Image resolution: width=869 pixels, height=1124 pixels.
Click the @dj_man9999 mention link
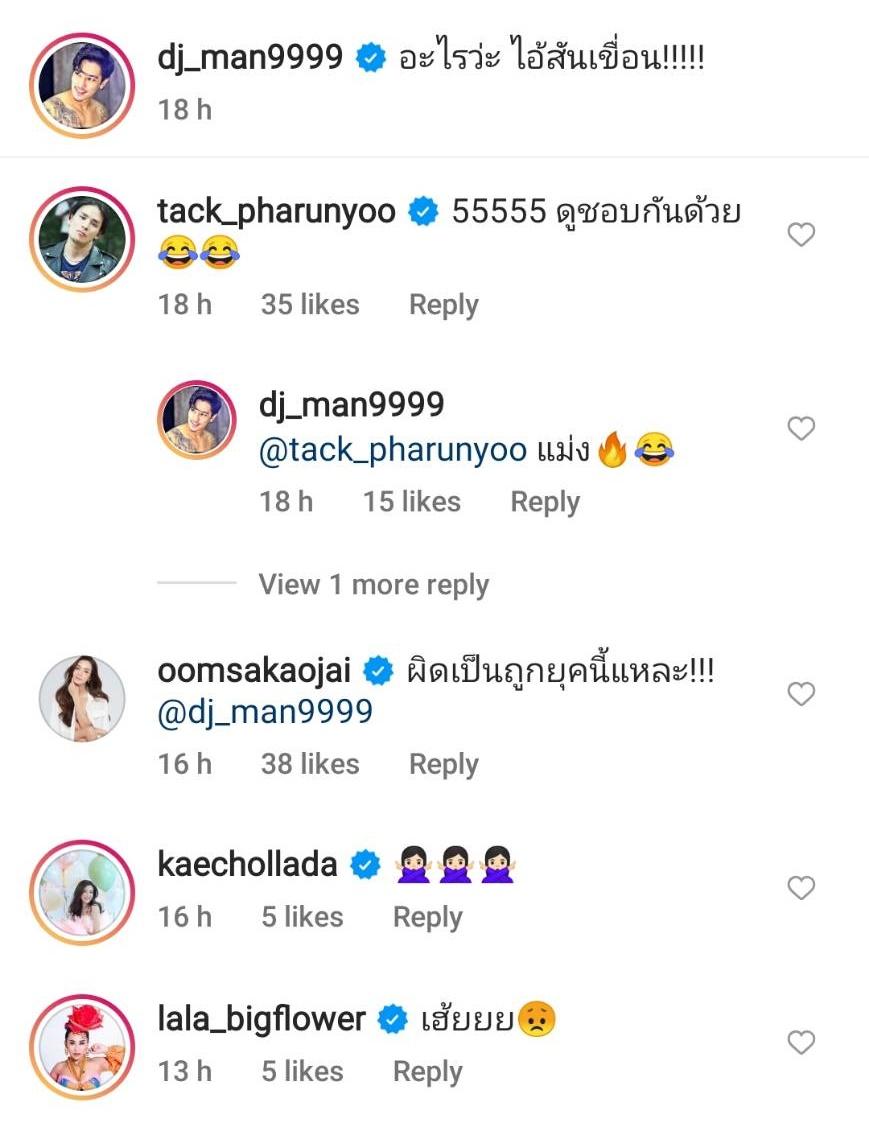265,712
